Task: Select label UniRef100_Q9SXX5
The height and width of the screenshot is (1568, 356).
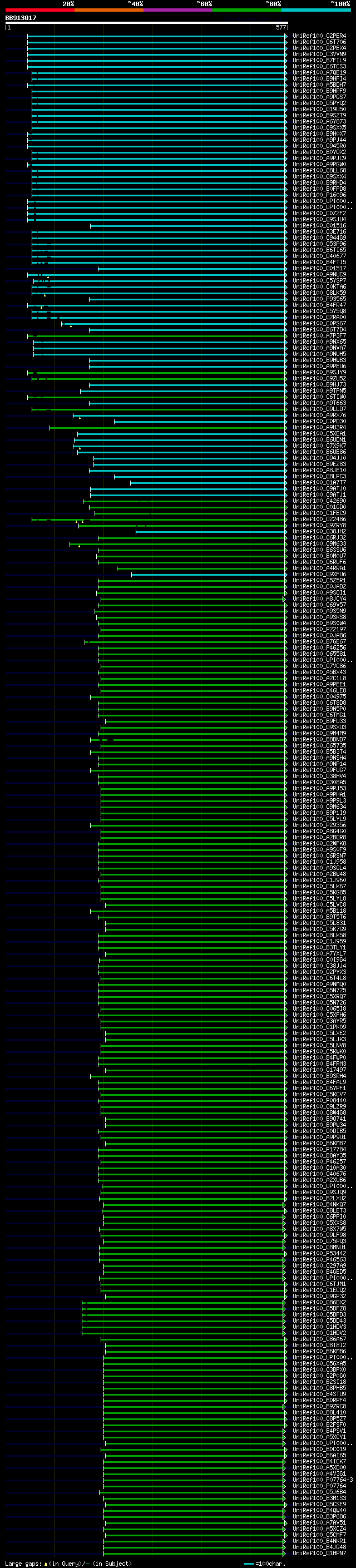Action: click(x=319, y=127)
